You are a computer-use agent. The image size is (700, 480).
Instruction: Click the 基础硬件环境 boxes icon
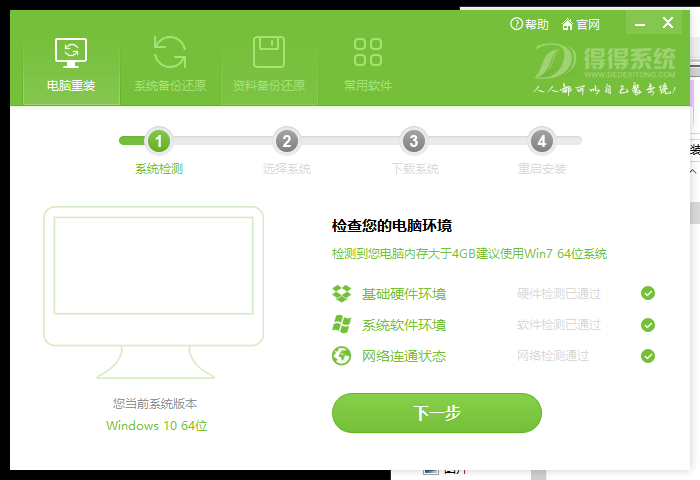tap(342, 293)
